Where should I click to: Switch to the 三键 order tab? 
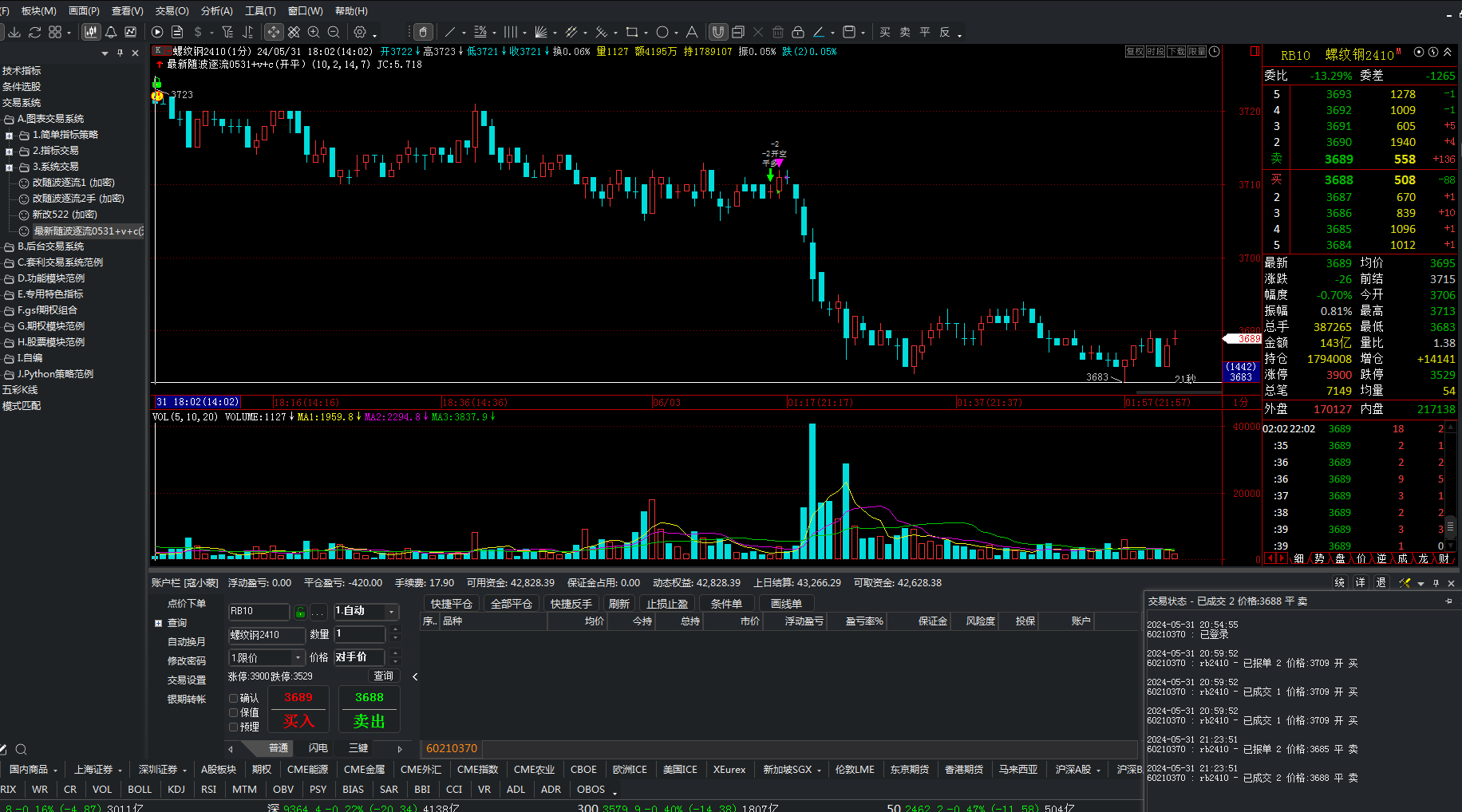coord(358,748)
